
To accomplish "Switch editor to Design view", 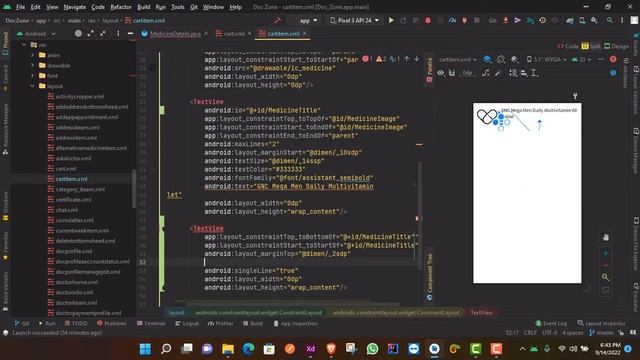I will click(x=616, y=46).
